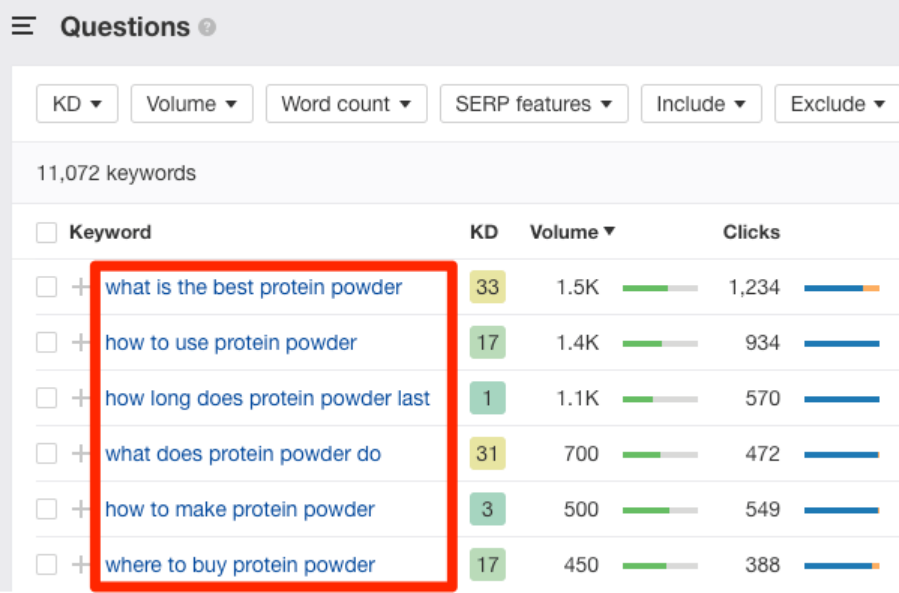Click plus icon beside 'what does protein powder do'

click(81, 454)
